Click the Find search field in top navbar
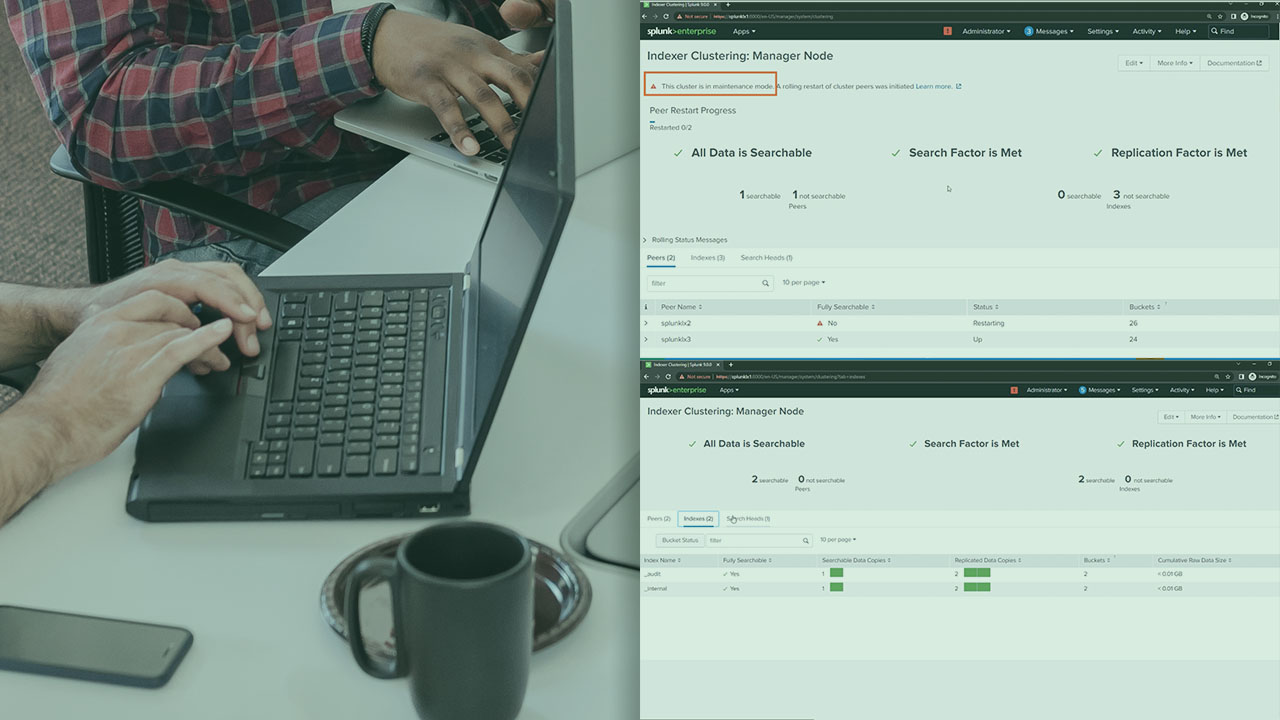Image resolution: width=1280 pixels, height=720 pixels. [x=1242, y=31]
